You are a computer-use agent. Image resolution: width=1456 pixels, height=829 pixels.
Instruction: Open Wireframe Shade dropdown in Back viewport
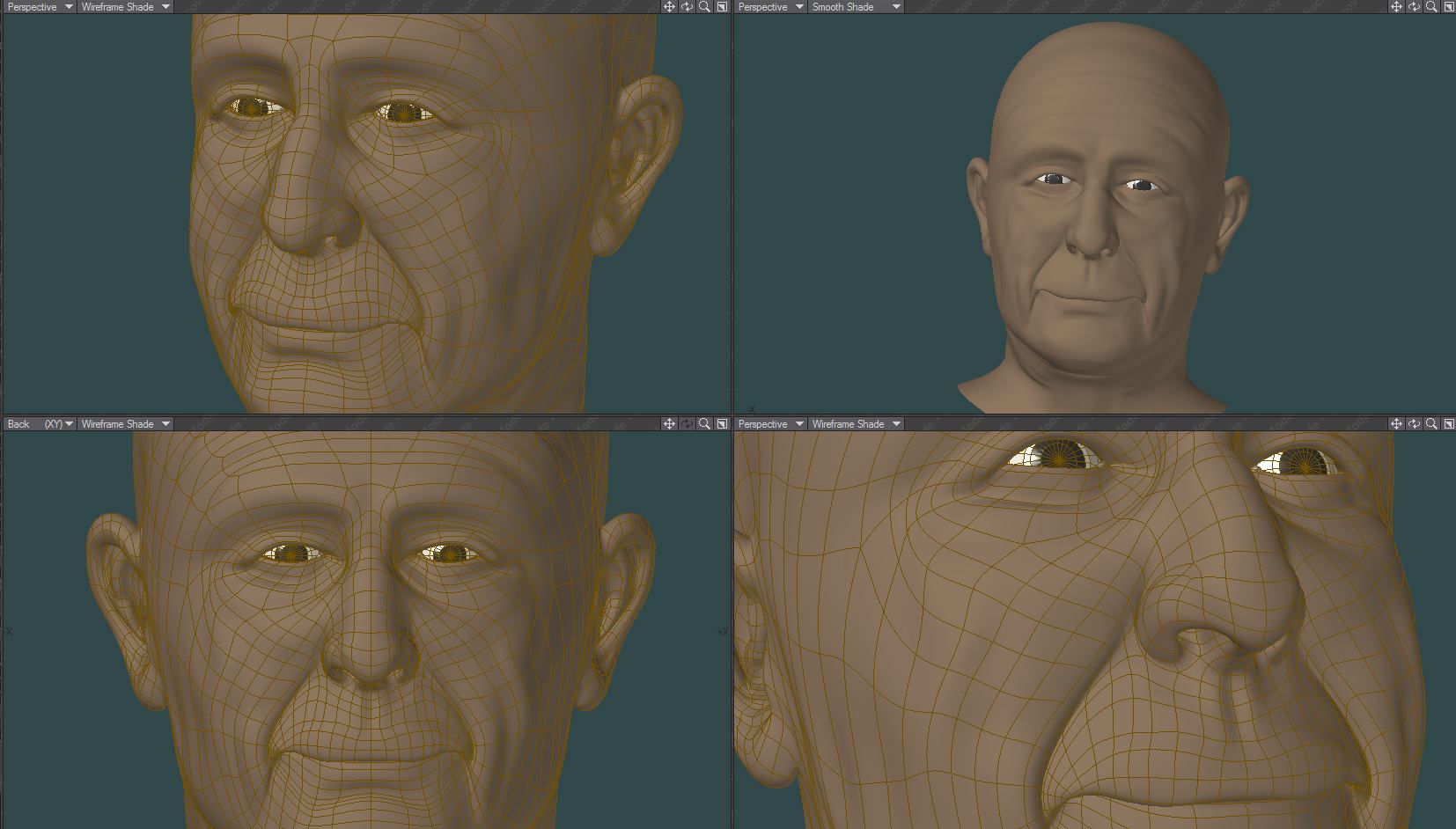[125, 424]
